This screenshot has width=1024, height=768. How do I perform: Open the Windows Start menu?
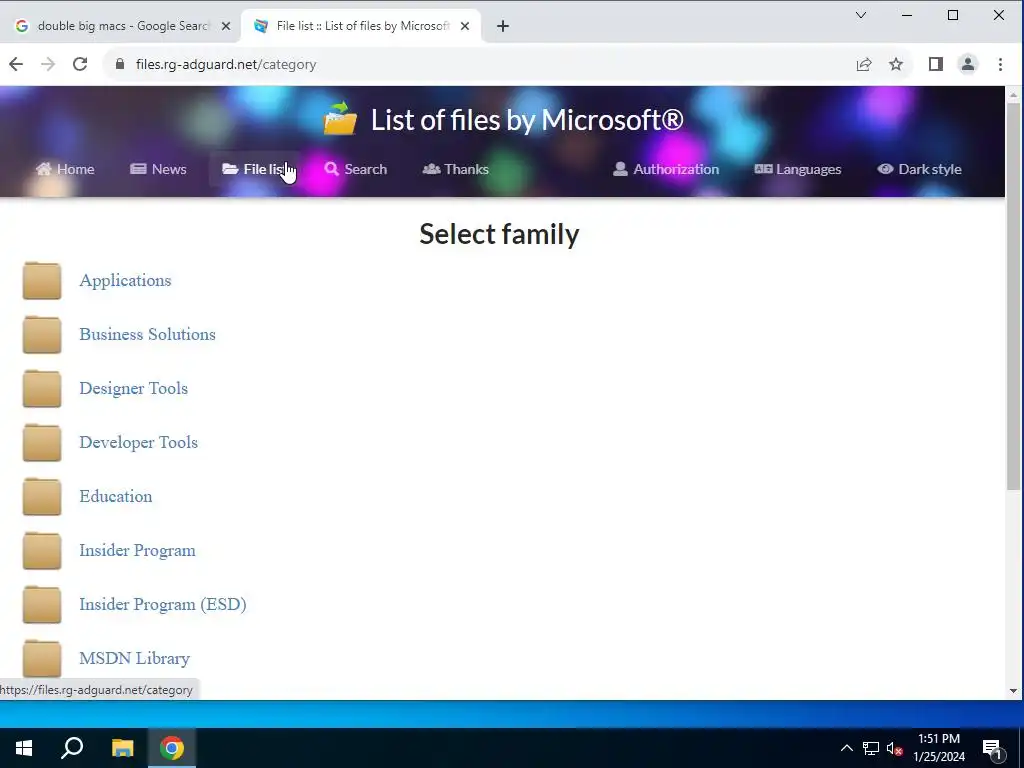24,748
